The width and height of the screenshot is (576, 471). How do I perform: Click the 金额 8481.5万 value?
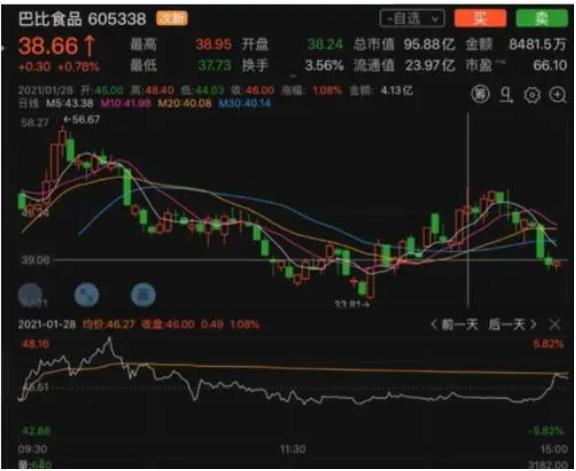(x=537, y=45)
